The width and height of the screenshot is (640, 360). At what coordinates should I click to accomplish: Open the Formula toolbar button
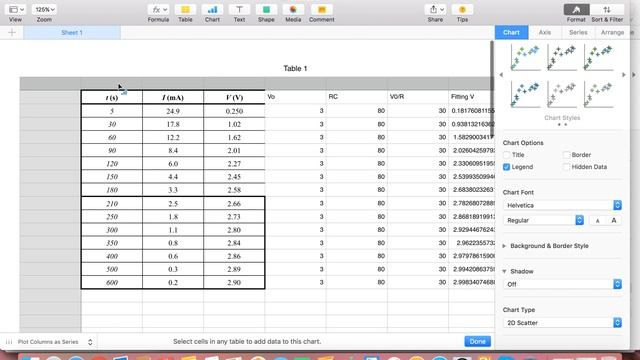[158, 9]
